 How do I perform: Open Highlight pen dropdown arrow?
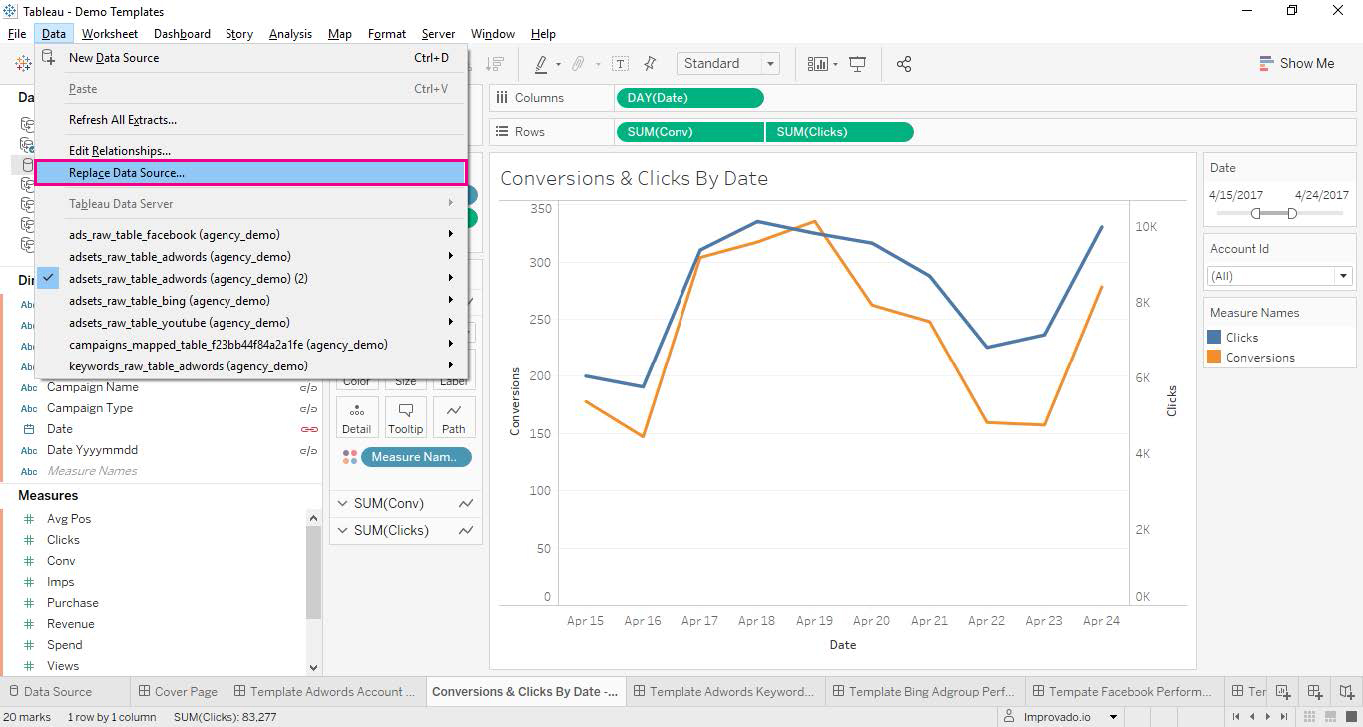558,65
